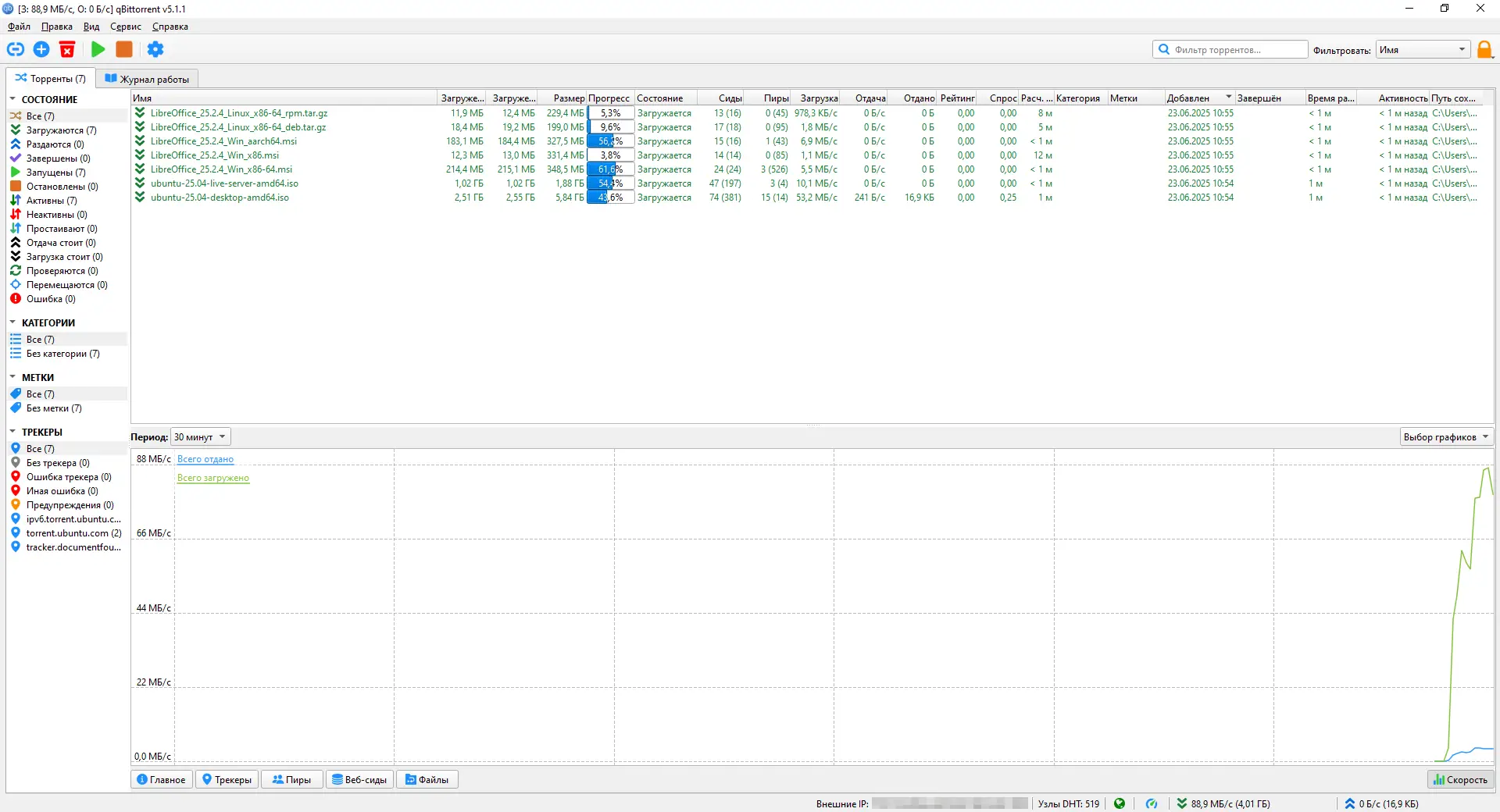Click status icon of ubuntu-25.04-desktop-amd64.iso
Image resolution: width=1500 pixels, height=812 pixels.
point(140,198)
